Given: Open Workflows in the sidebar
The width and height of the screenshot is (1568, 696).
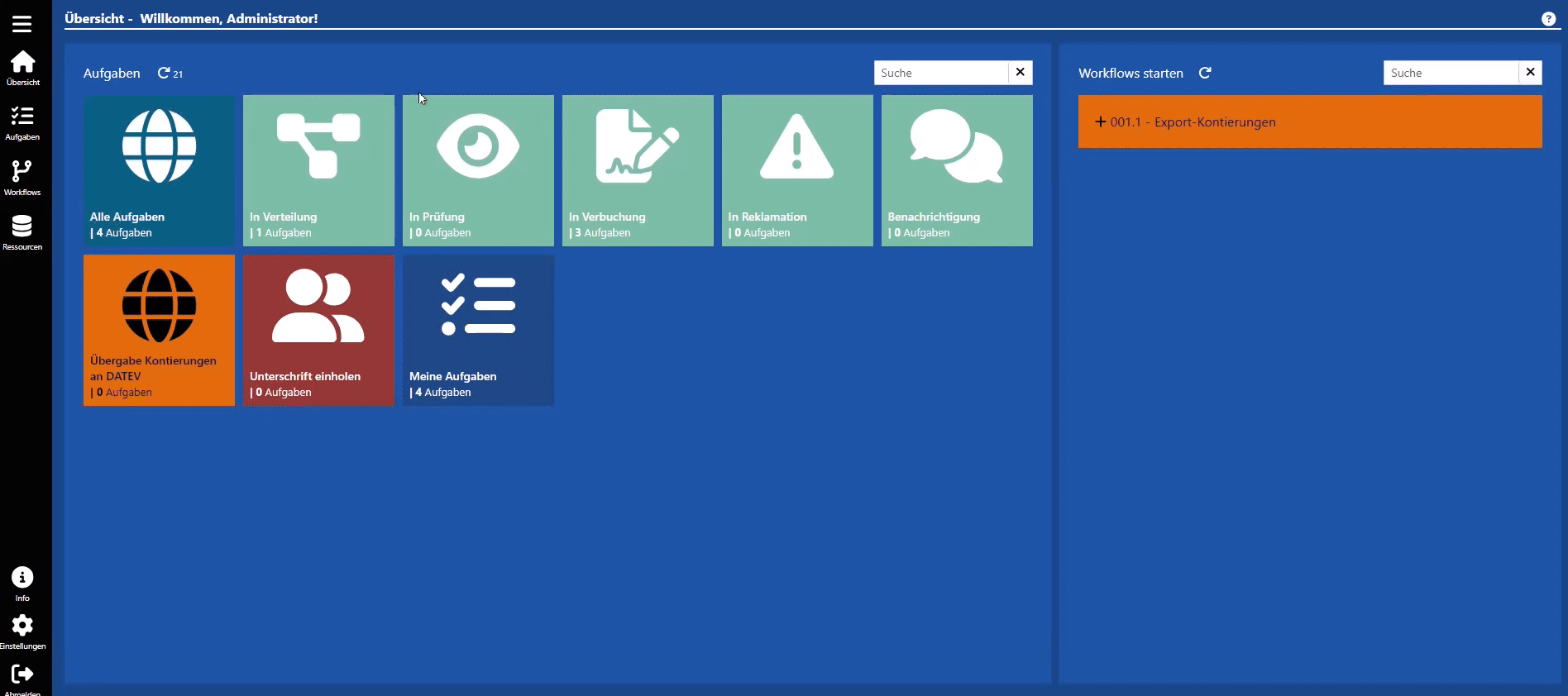Looking at the screenshot, I should click(x=22, y=177).
